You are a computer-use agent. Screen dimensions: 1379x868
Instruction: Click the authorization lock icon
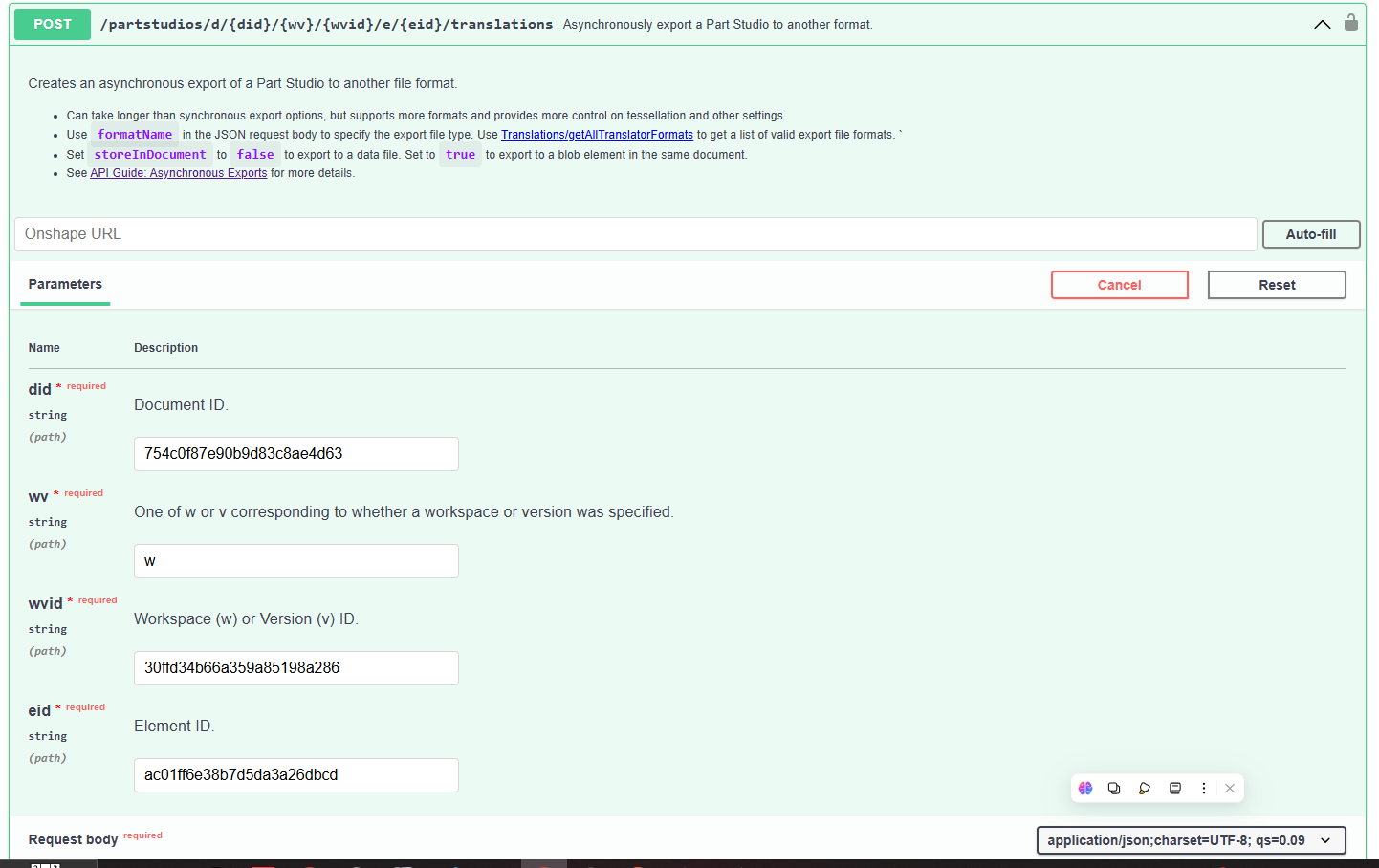pyautogui.click(x=1351, y=22)
